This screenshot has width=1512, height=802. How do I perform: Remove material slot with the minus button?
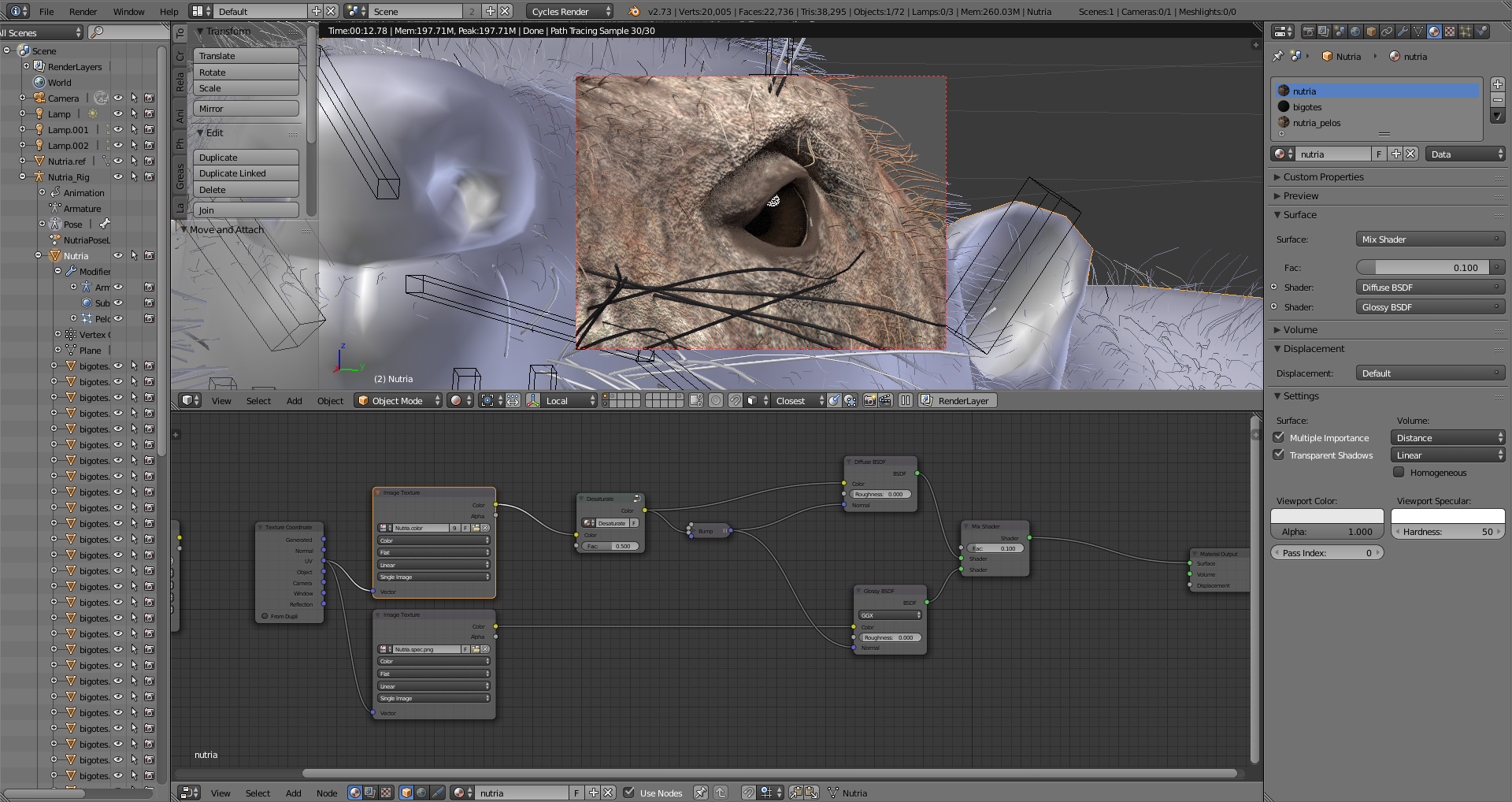click(x=1497, y=99)
